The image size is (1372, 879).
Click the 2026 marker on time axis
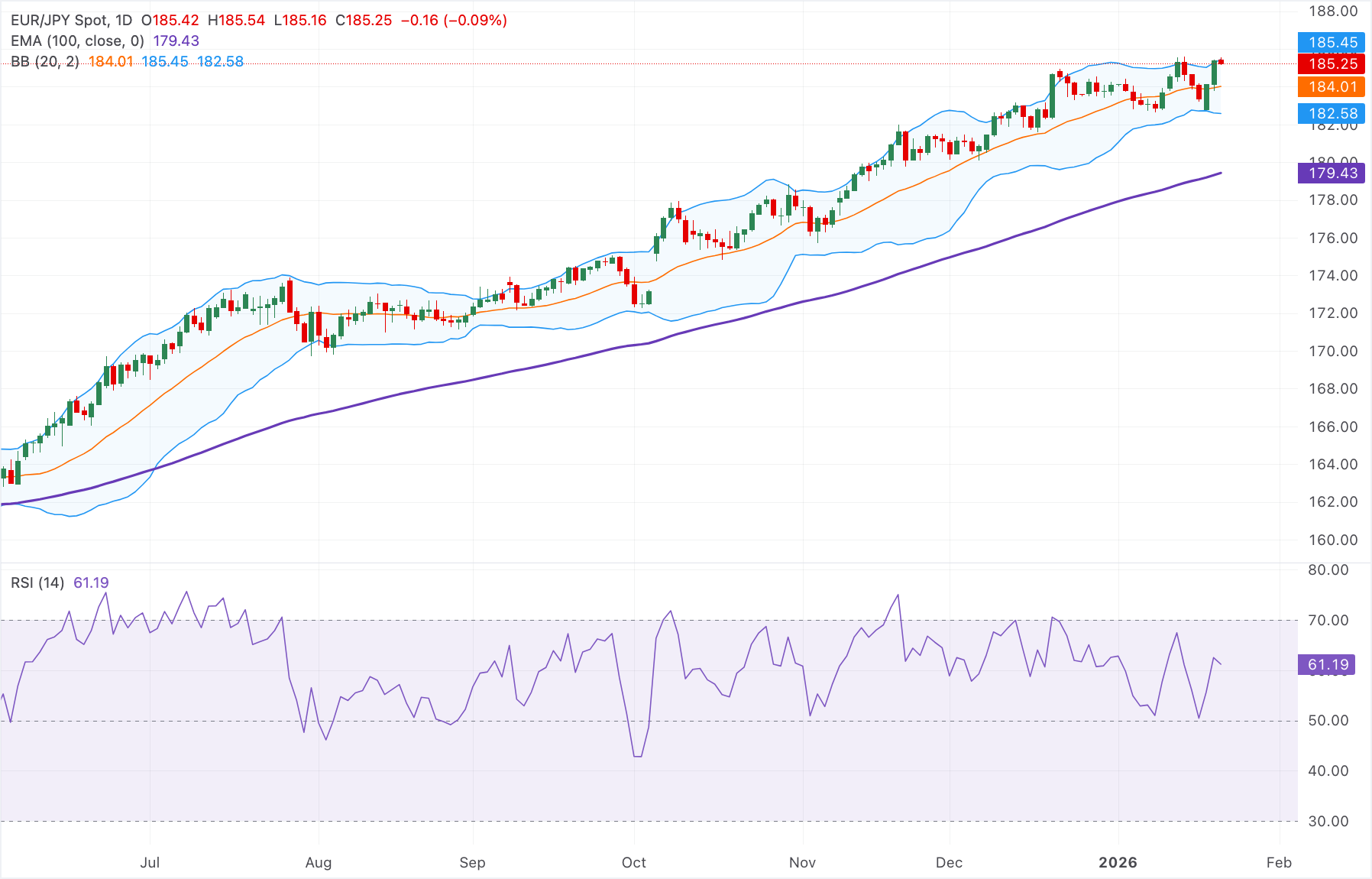(x=1118, y=862)
